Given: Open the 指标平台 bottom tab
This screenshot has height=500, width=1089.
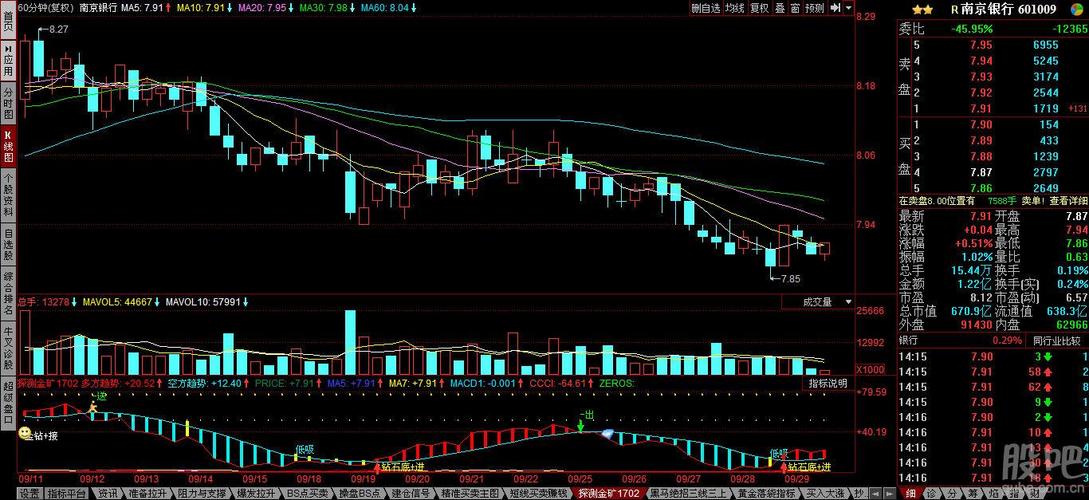Looking at the screenshot, I should click(68, 493).
